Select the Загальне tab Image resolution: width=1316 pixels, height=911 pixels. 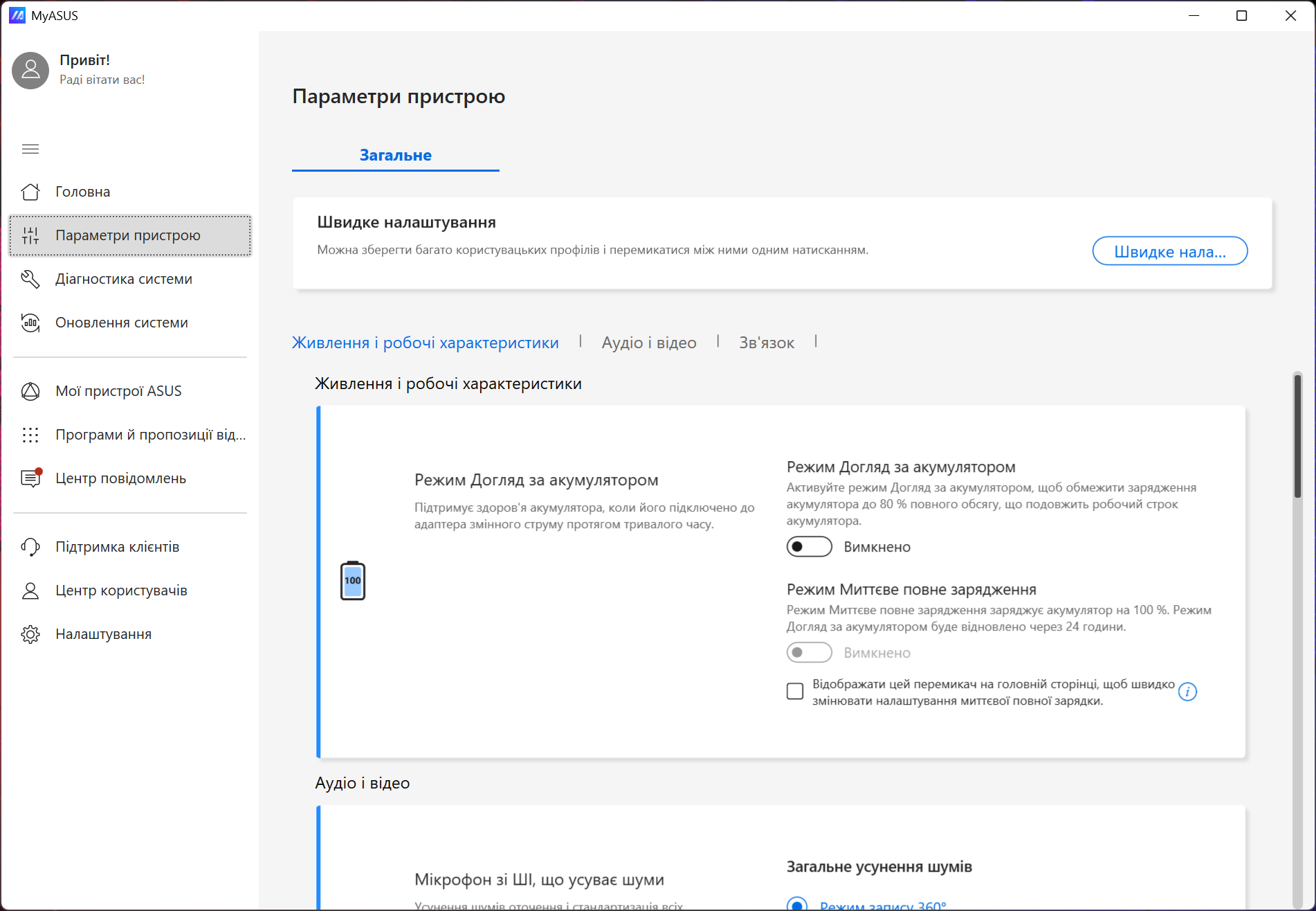tap(395, 155)
